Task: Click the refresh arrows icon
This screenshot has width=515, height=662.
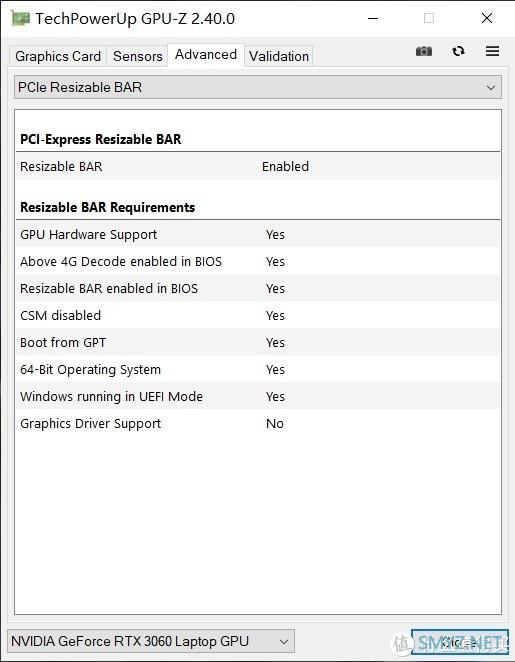Action: click(x=458, y=52)
